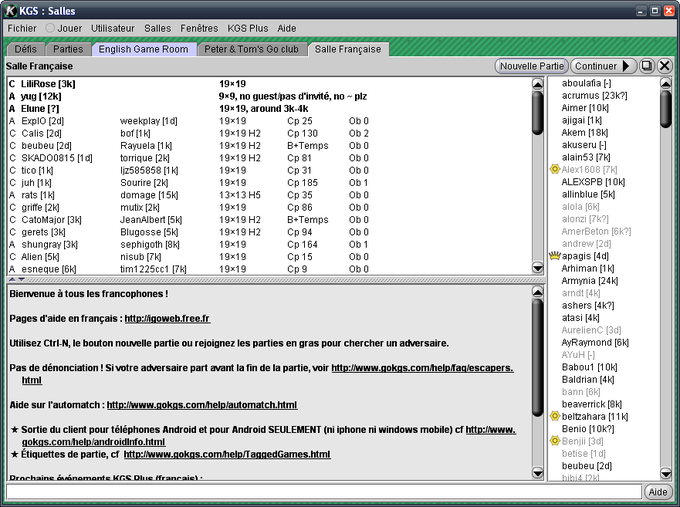The width and height of the screenshot is (680, 507).
Task: Click the chat pane scrollbar thumb
Action: click(x=537, y=357)
